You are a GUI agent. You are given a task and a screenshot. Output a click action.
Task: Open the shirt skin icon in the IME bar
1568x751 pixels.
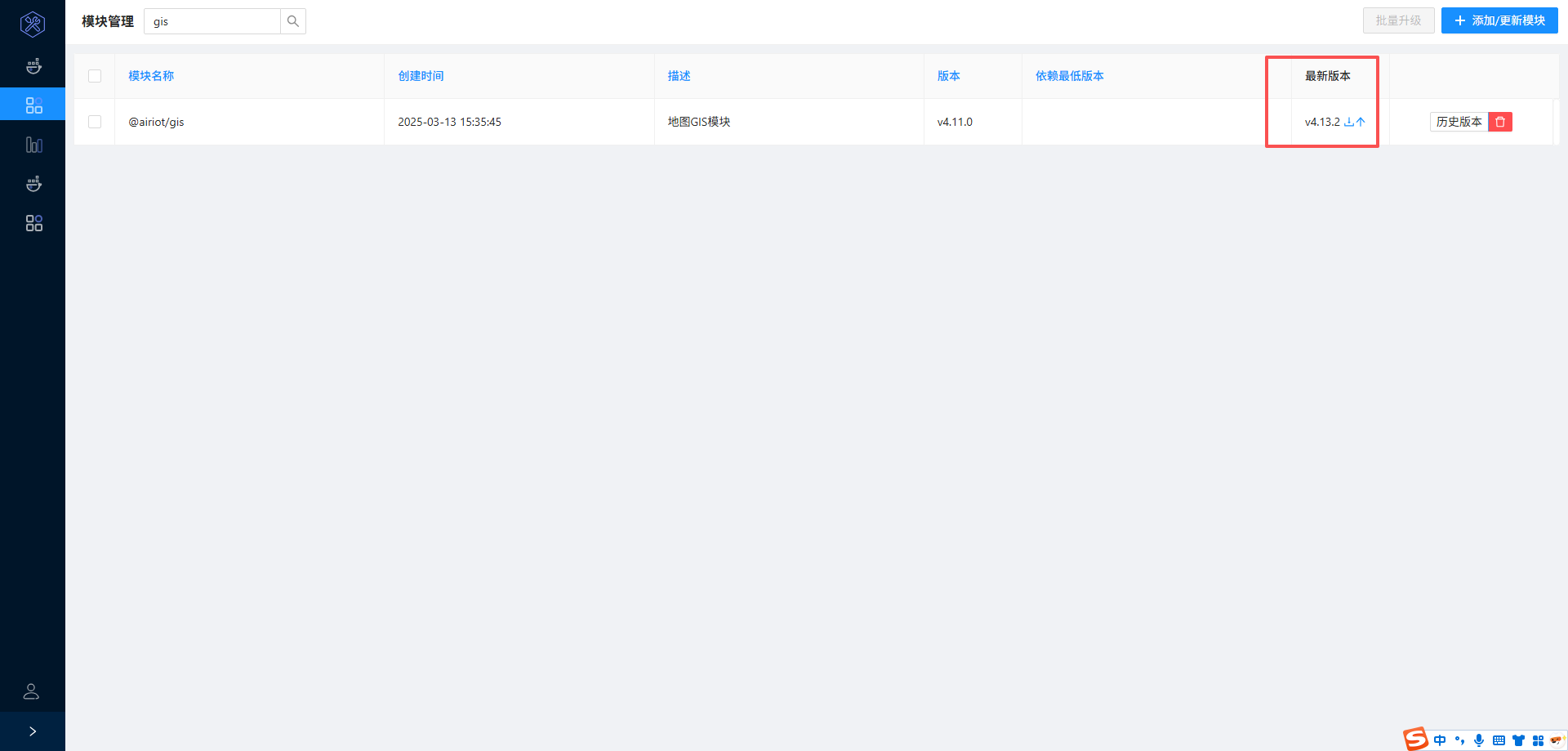[1518, 740]
